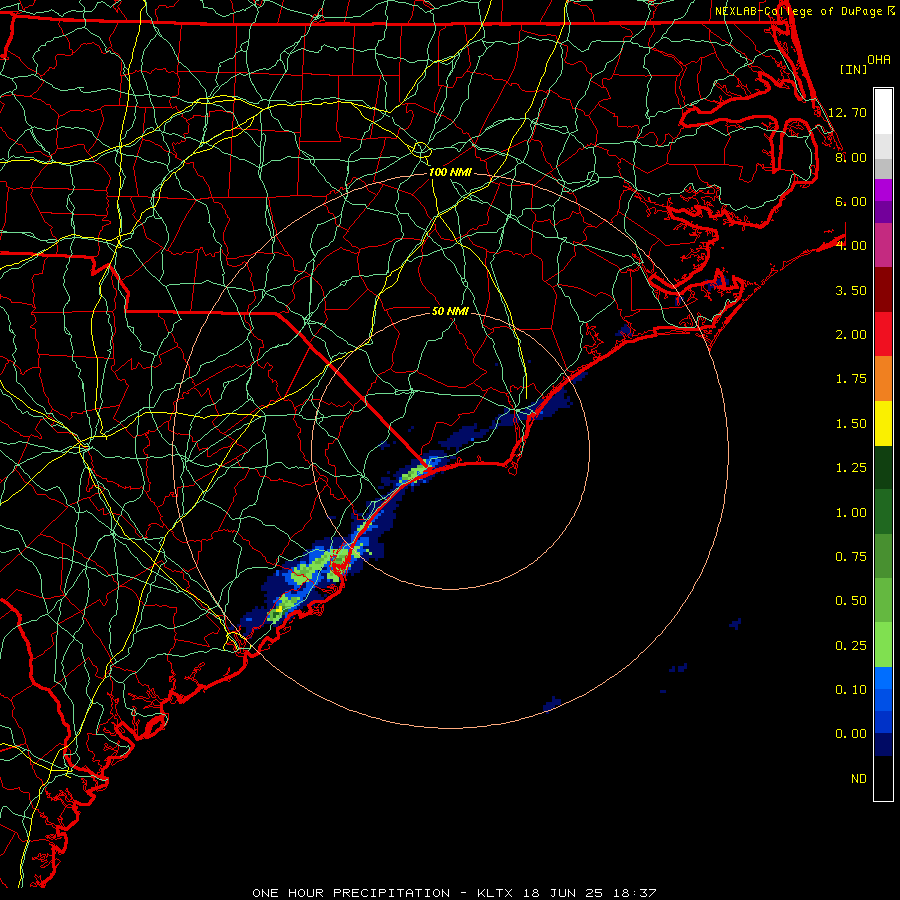The height and width of the screenshot is (900, 900).
Task: Click the green swatch beside 1.00
Action: coord(883,512)
